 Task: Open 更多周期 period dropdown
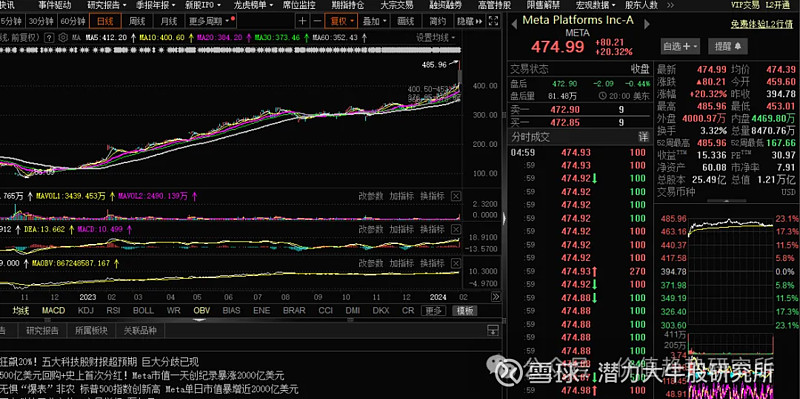pos(212,21)
